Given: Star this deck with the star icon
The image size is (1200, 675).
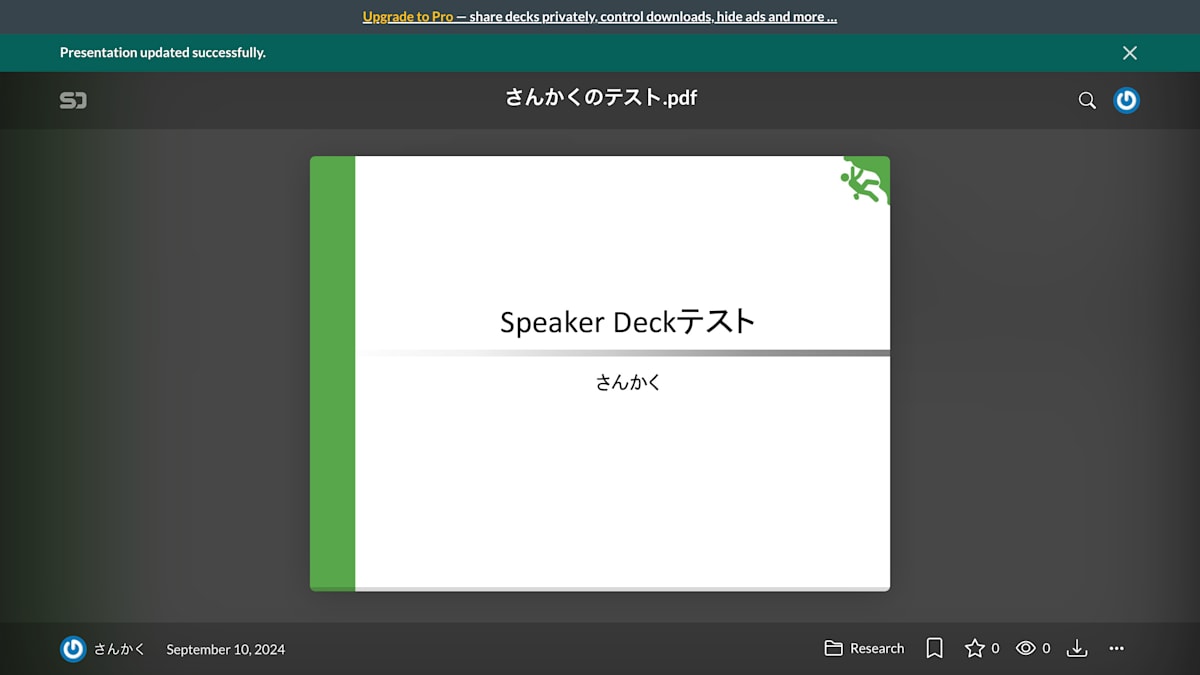Looking at the screenshot, I should (x=975, y=649).
